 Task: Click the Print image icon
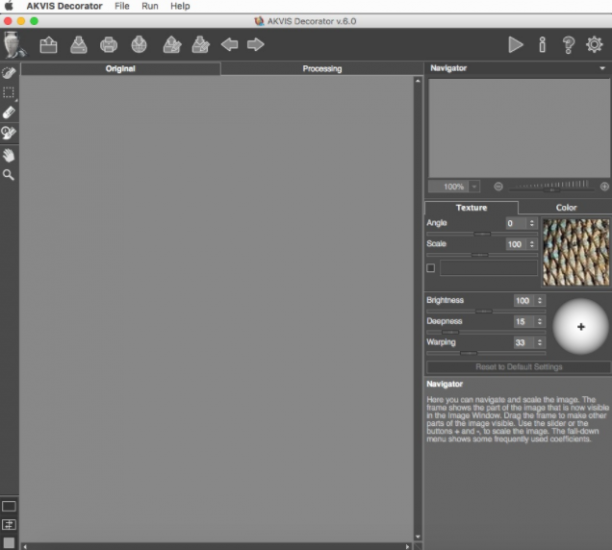coord(109,45)
